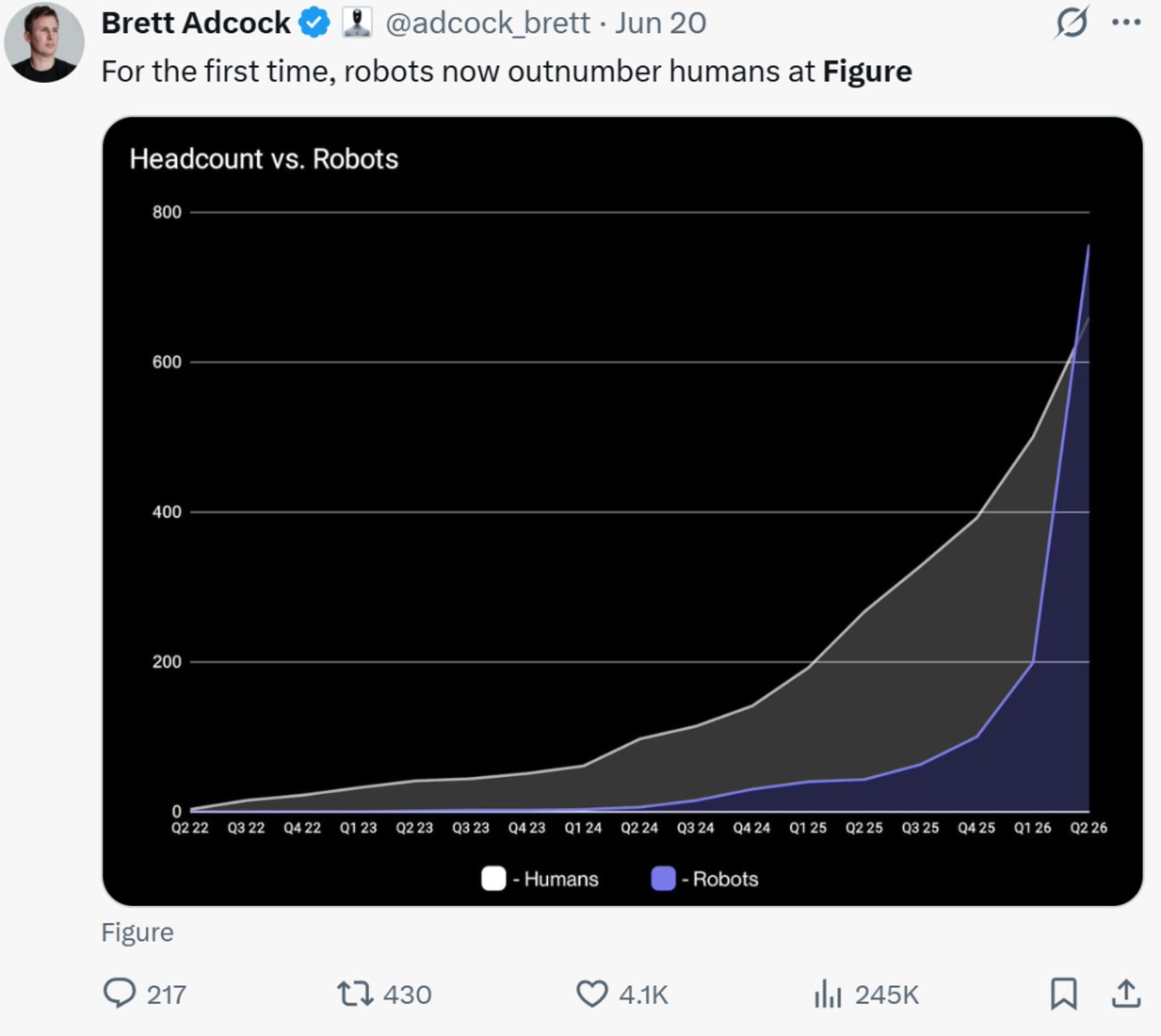
Task: Open the three-dot more options menu
Action: [x=1126, y=23]
